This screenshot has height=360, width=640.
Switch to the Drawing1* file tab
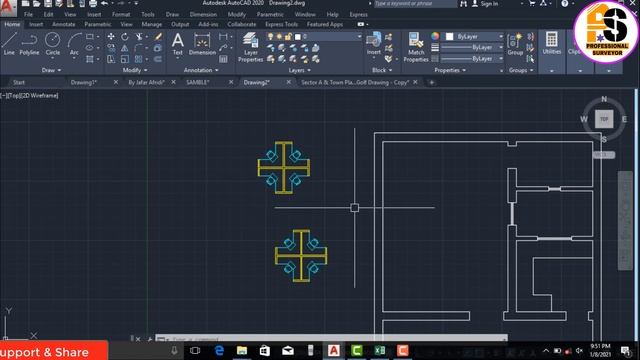pyautogui.click(x=84, y=82)
